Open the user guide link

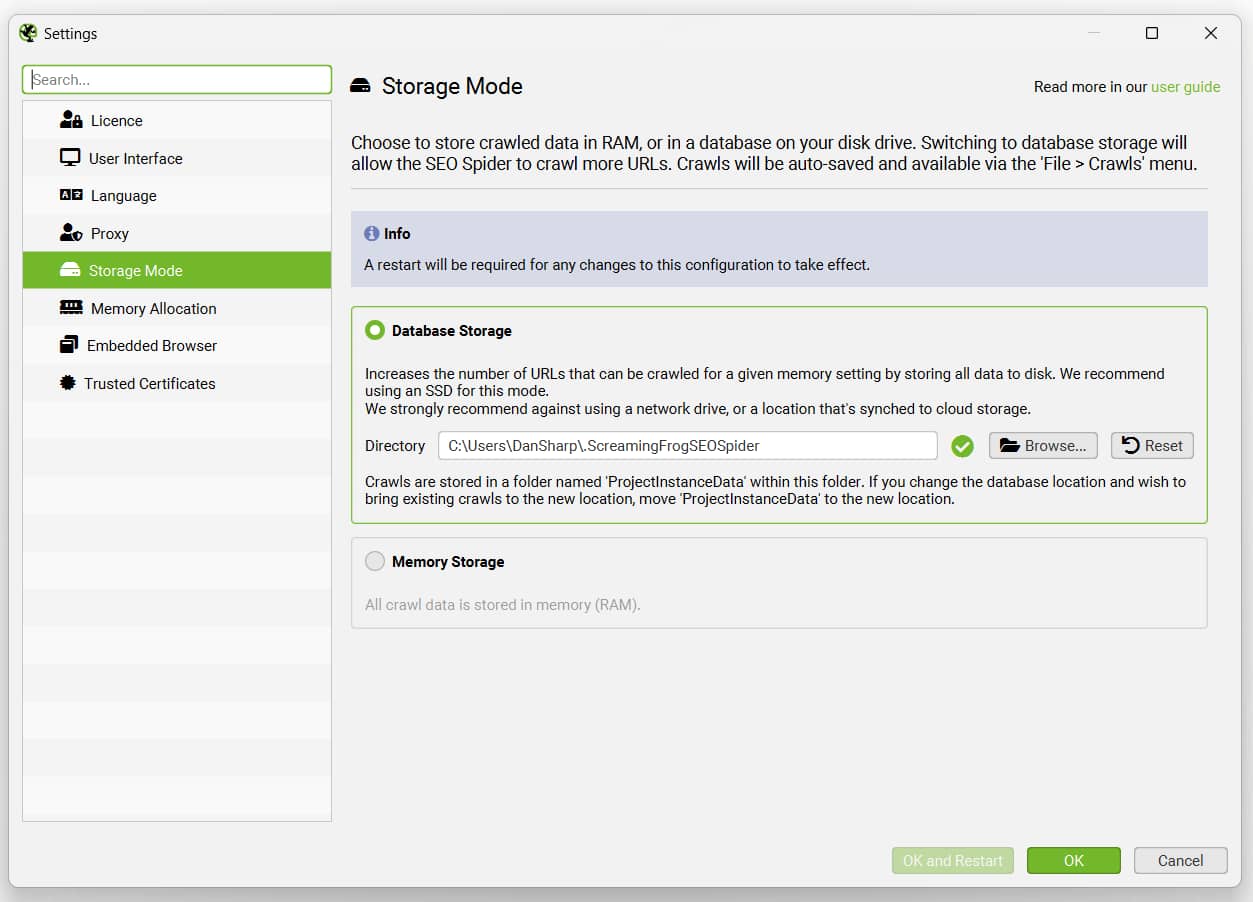pyautogui.click(x=1185, y=87)
